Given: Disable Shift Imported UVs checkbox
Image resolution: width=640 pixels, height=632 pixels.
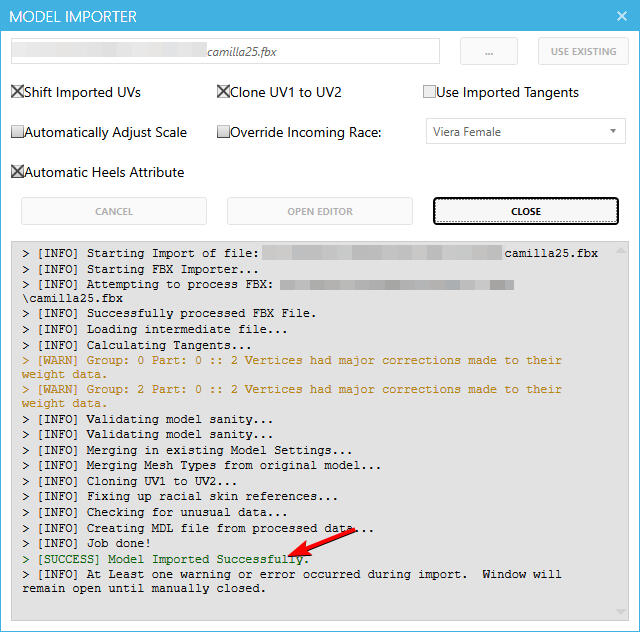Looking at the screenshot, I should pyautogui.click(x=17, y=92).
